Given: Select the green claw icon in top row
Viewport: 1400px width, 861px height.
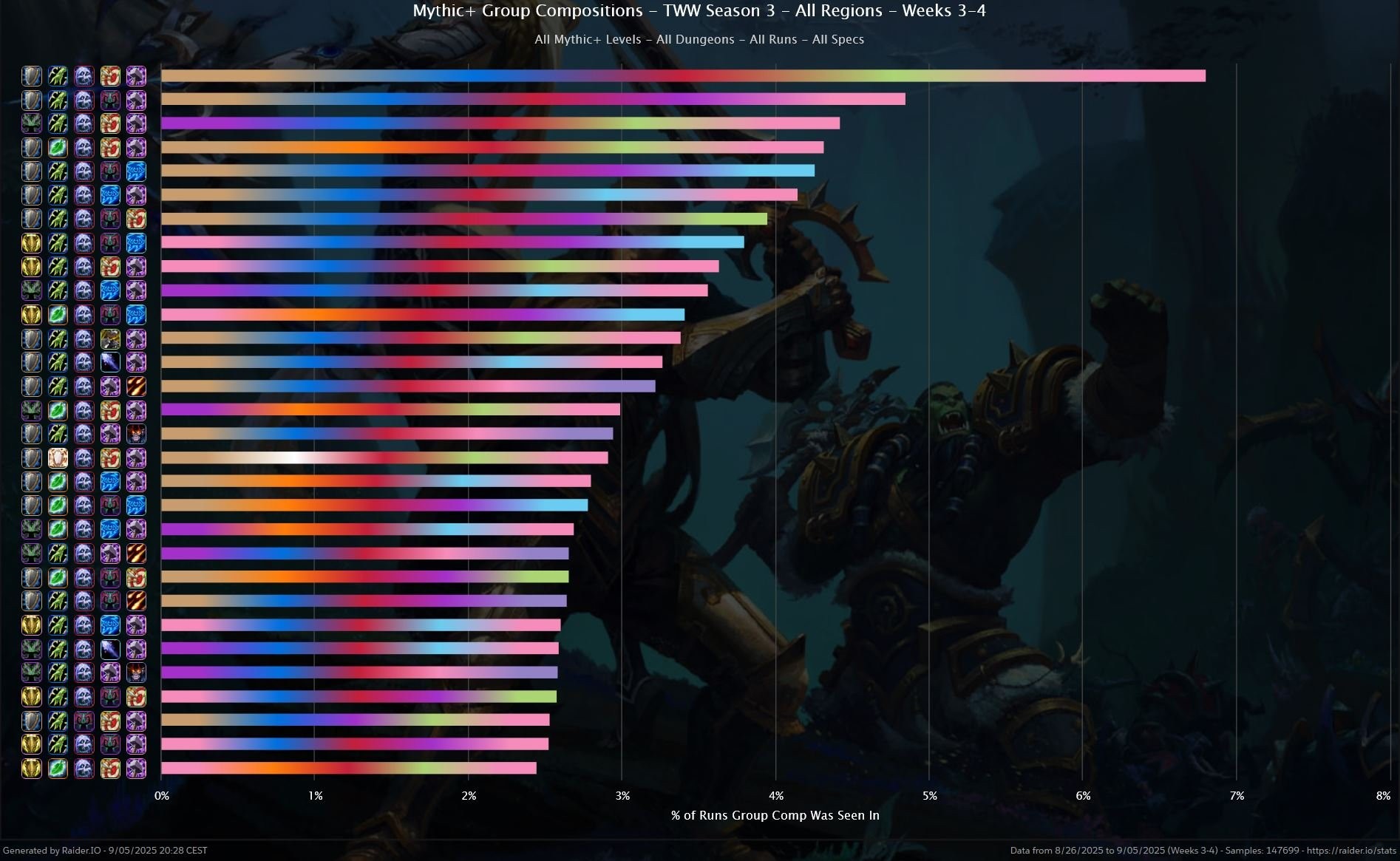Looking at the screenshot, I should [x=58, y=76].
